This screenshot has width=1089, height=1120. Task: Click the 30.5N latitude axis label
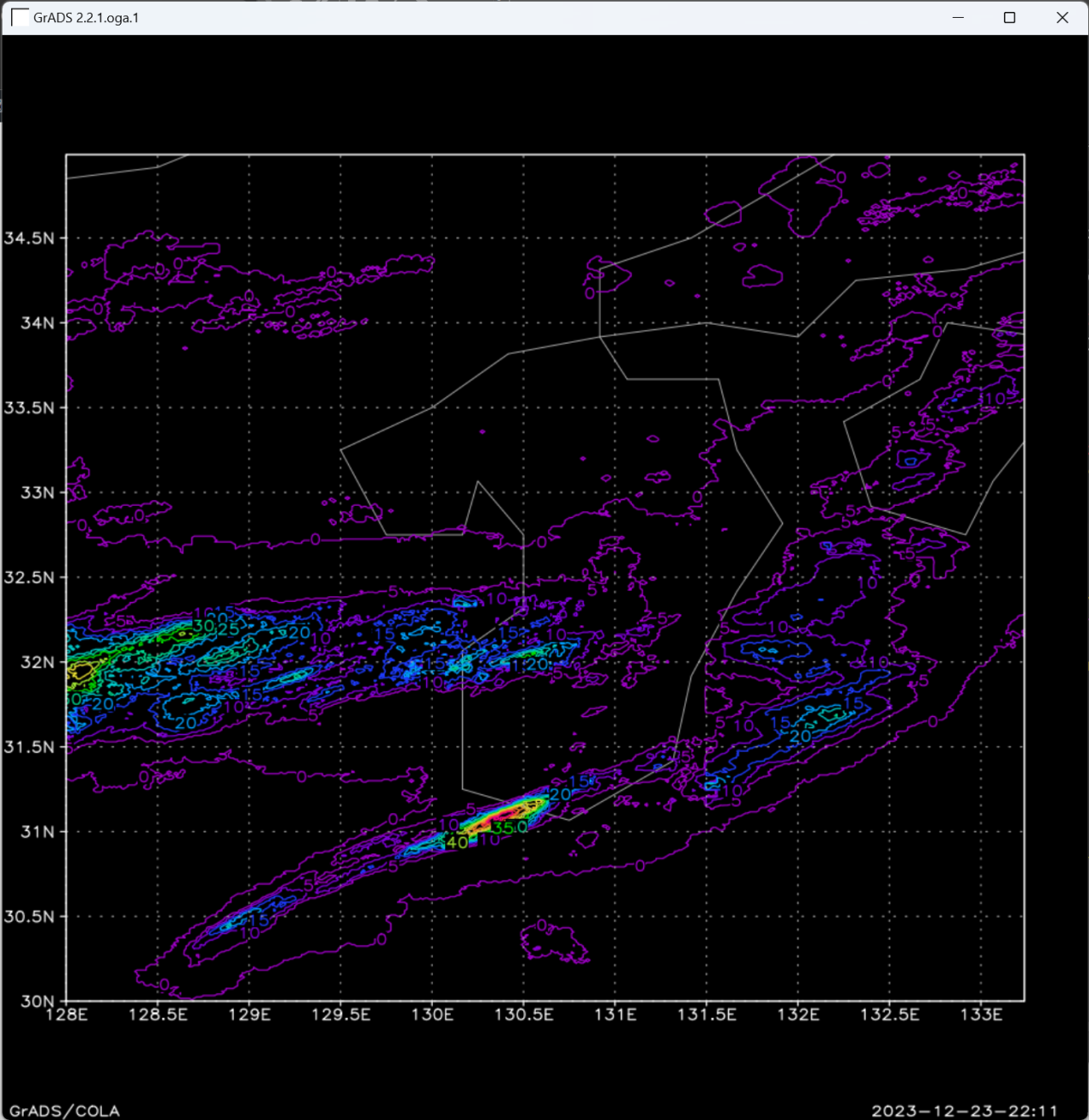click(x=29, y=917)
